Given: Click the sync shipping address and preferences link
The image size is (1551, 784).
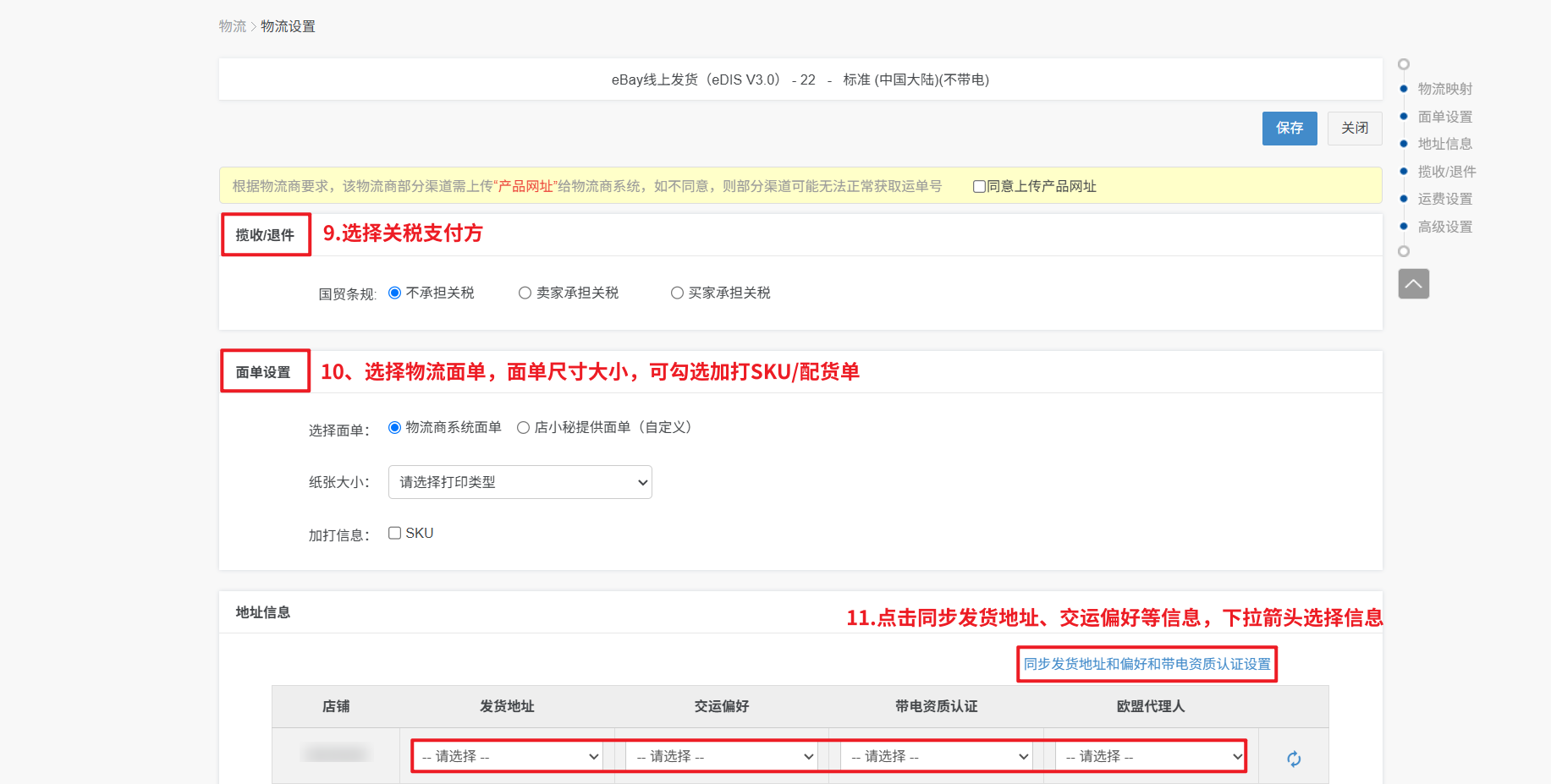Looking at the screenshot, I should (x=1147, y=664).
